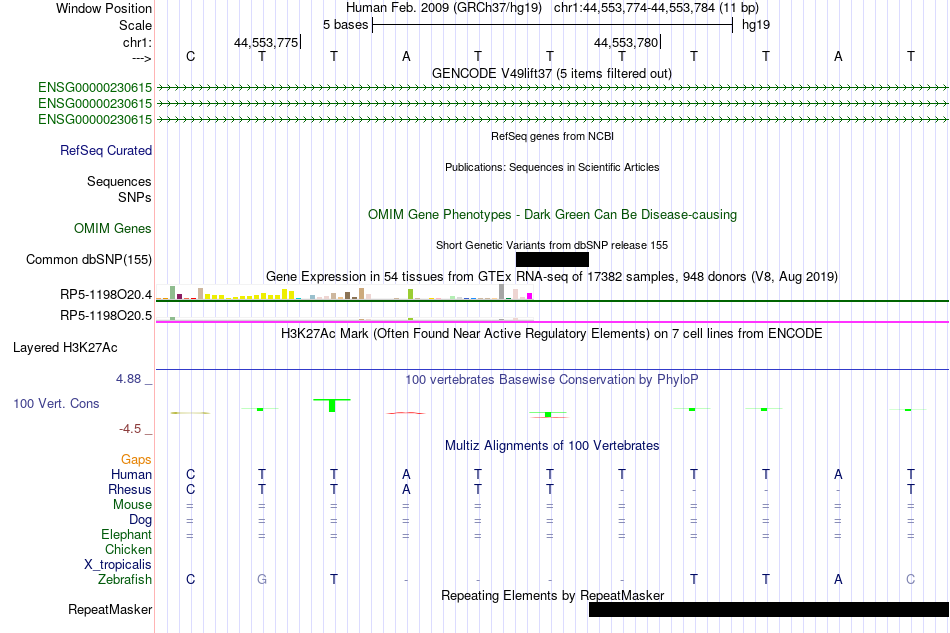Click the Gaps row label

tap(136, 460)
